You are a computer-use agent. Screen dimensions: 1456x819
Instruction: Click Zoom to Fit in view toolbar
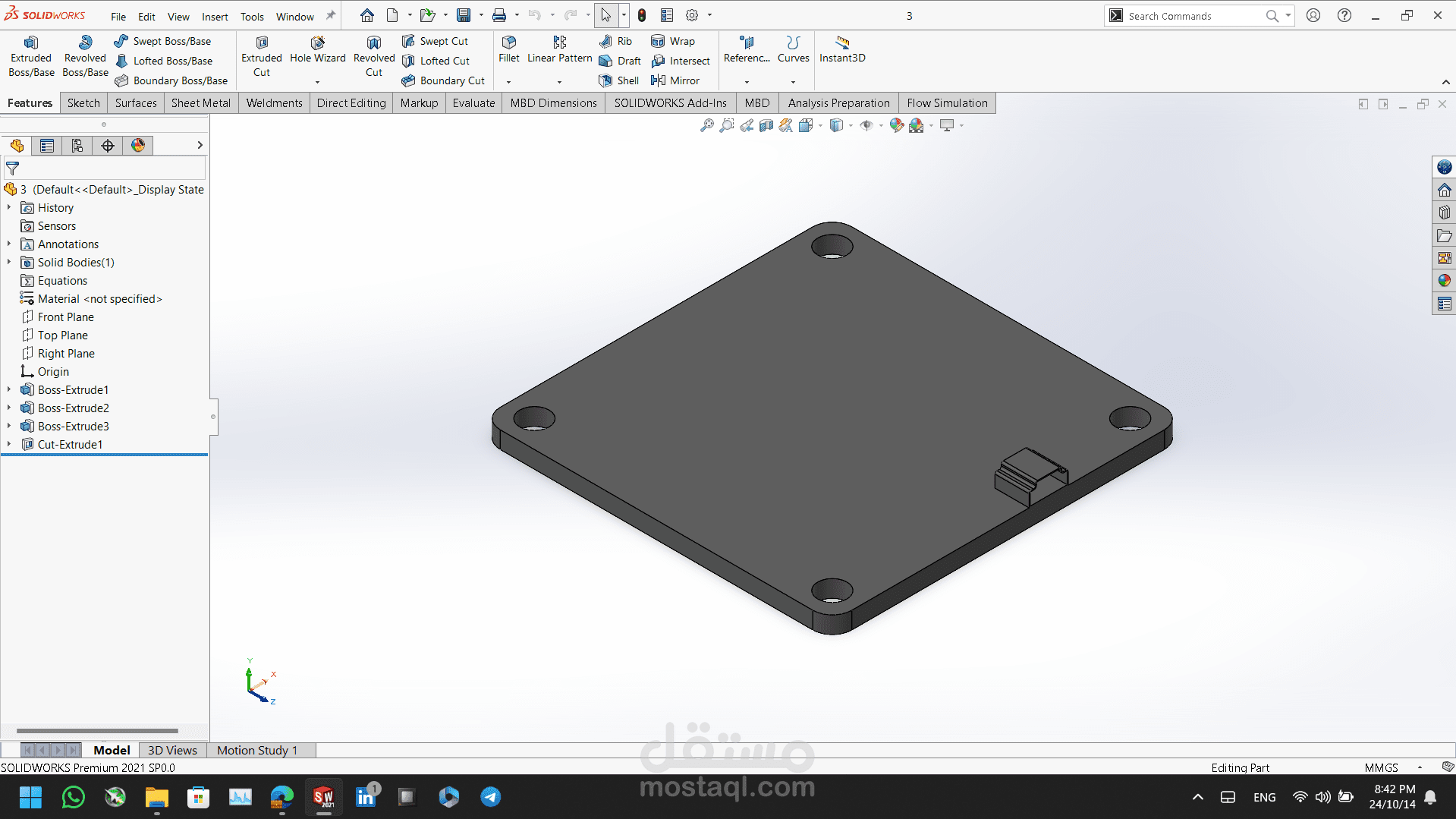[707, 126]
